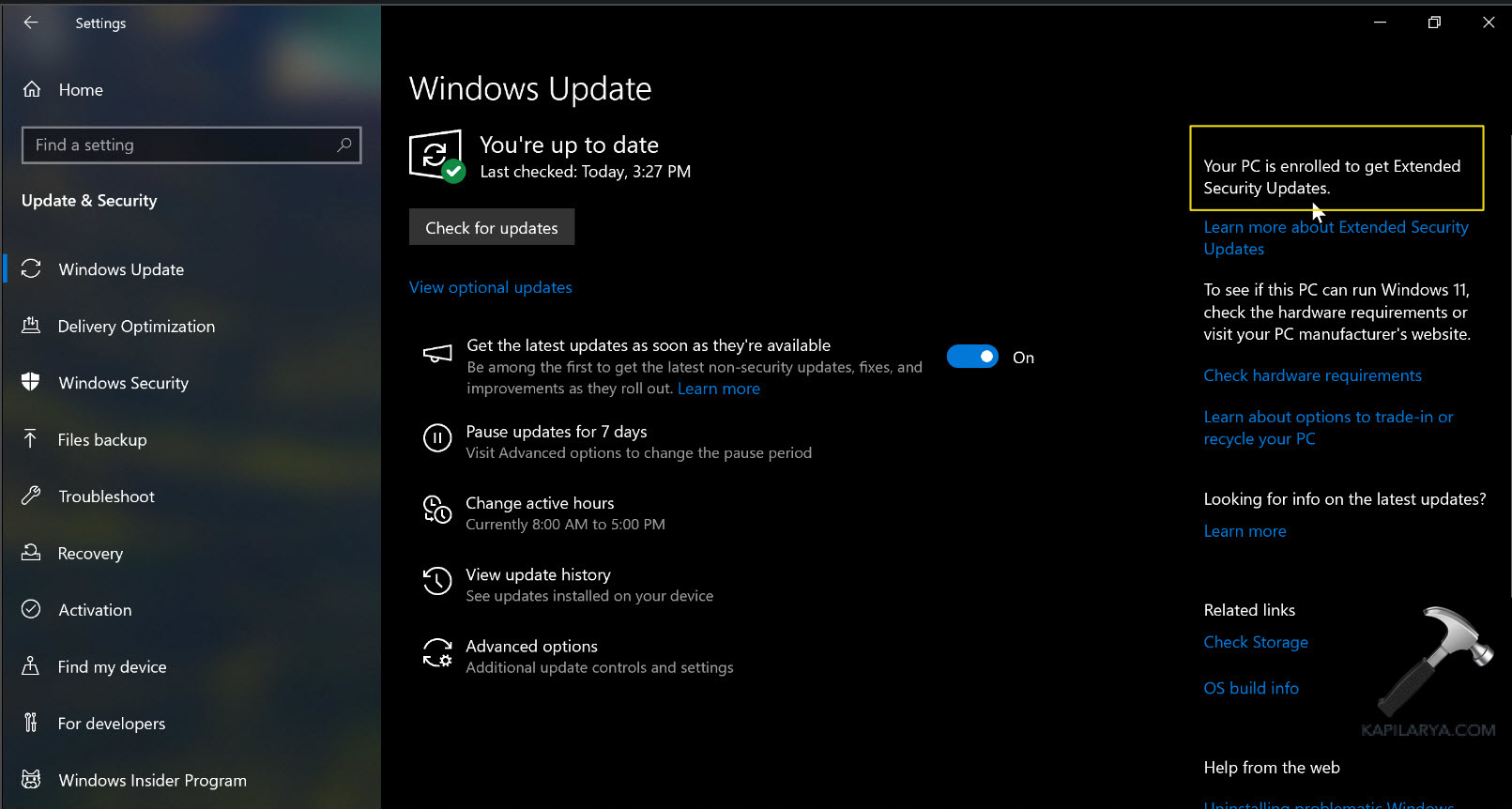1512x809 pixels.
Task: Click the Recovery icon
Action: click(31, 553)
